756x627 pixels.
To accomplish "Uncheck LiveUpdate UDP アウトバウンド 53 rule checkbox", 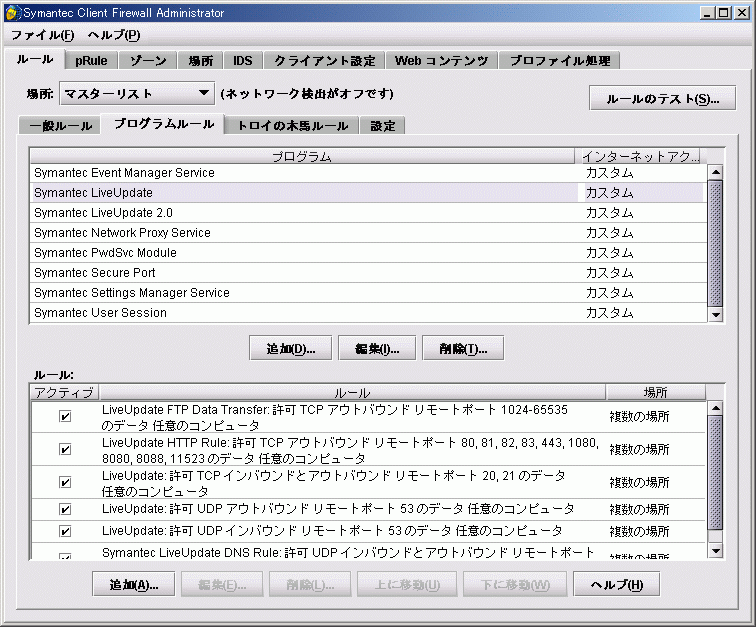I will pos(65,509).
